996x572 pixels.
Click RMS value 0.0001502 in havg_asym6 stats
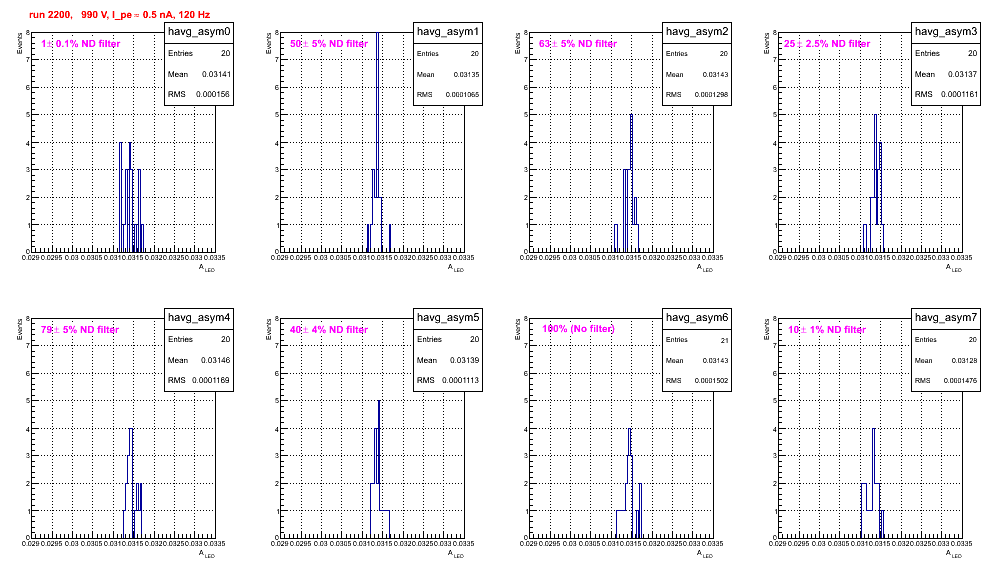coord(711,381)
